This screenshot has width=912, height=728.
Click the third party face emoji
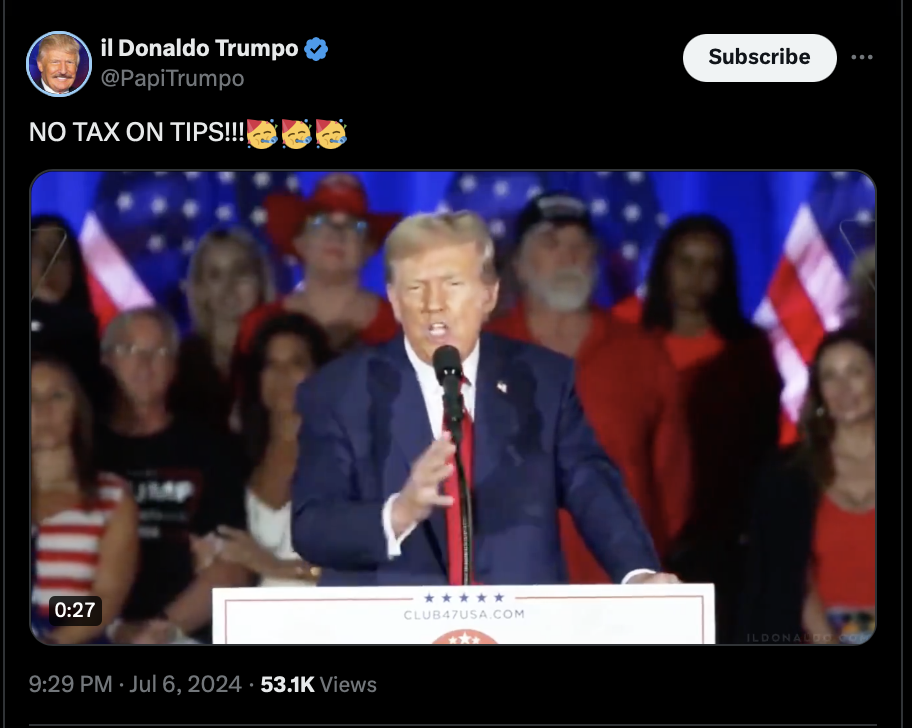coord(331,133)
